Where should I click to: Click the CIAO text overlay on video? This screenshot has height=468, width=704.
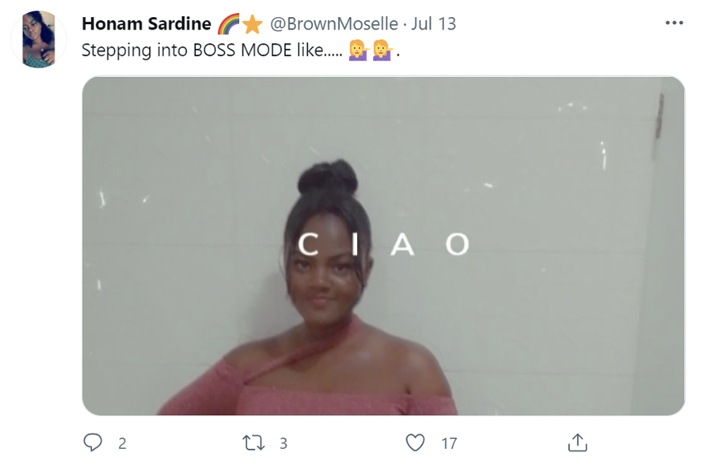[384, 244]
